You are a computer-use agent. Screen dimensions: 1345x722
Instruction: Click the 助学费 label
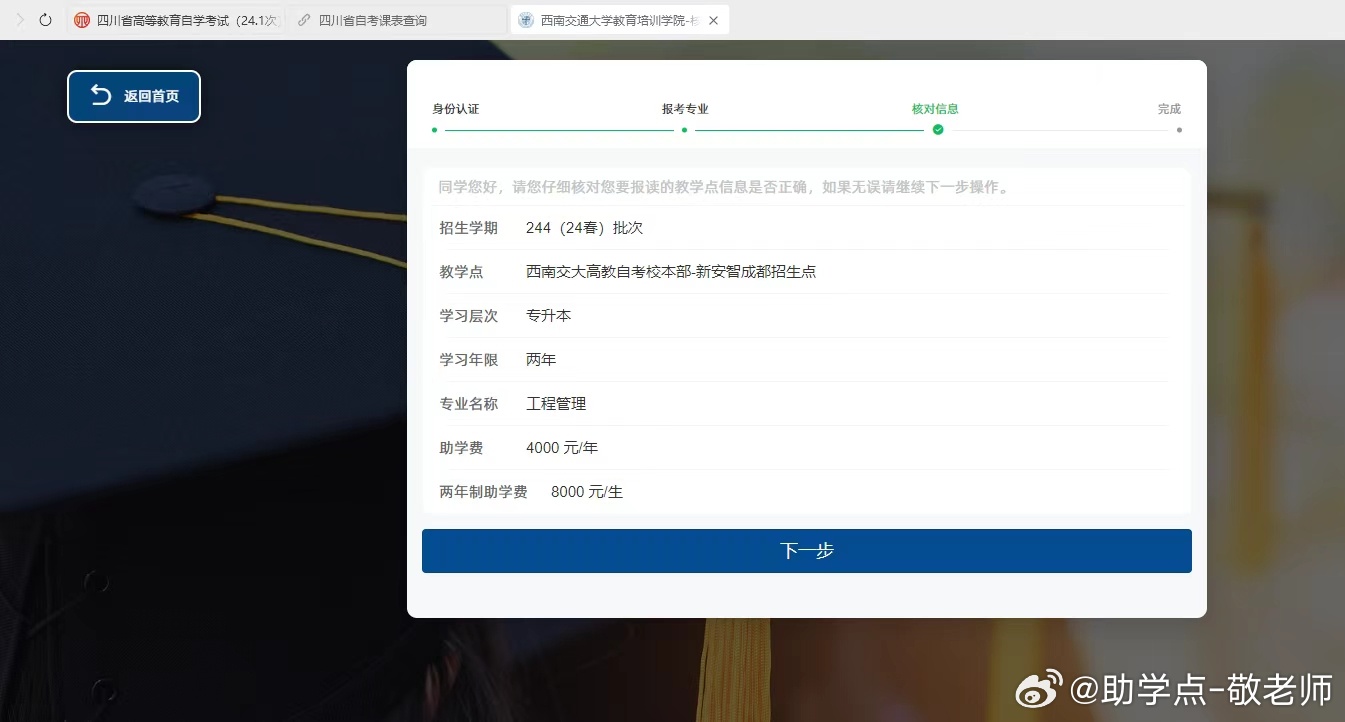pos(461,448)
